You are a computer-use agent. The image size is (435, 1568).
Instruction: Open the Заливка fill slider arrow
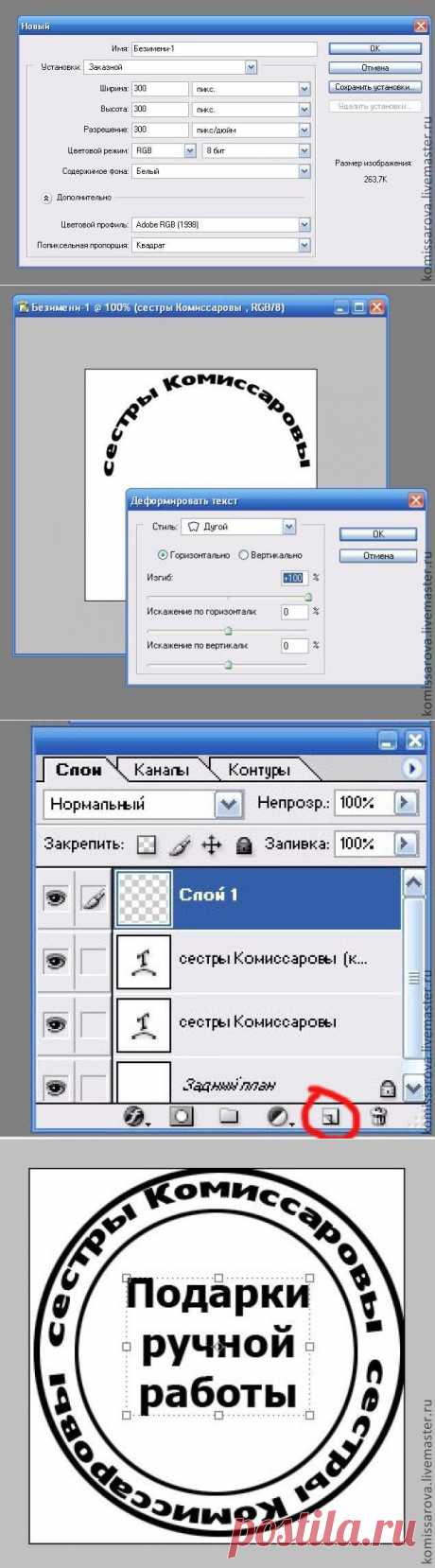tap(405, 844)
